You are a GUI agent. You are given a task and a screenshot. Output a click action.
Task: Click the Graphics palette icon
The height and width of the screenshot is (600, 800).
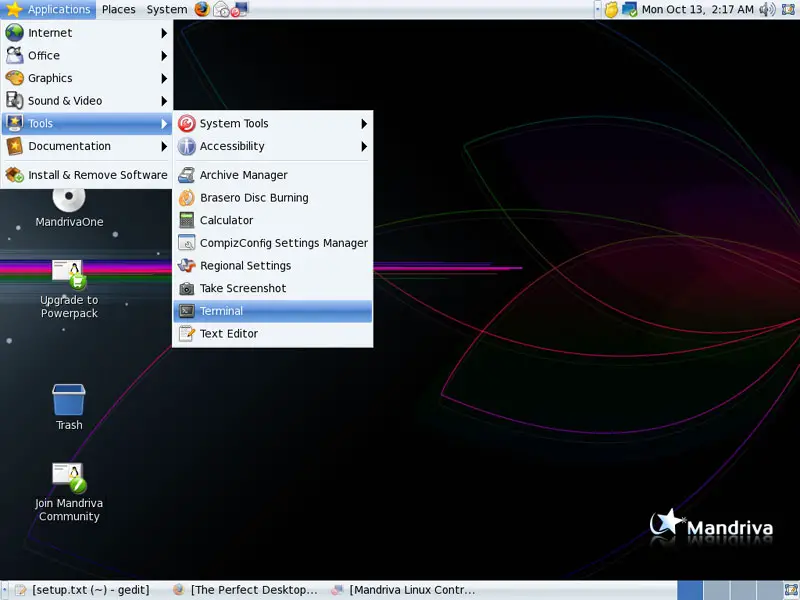[x=14, y=78]
